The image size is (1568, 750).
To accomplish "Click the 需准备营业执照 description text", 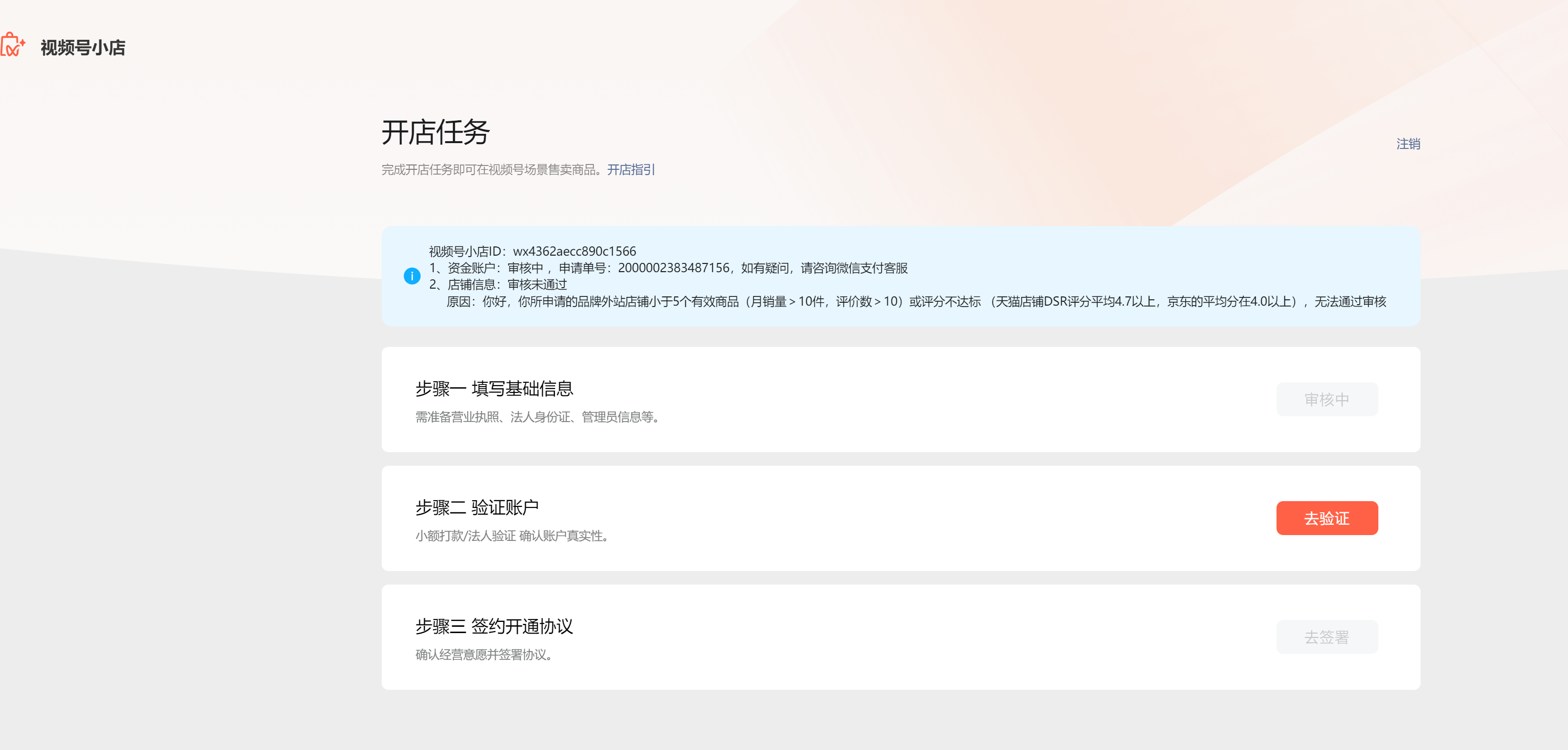I will point(537,417).
